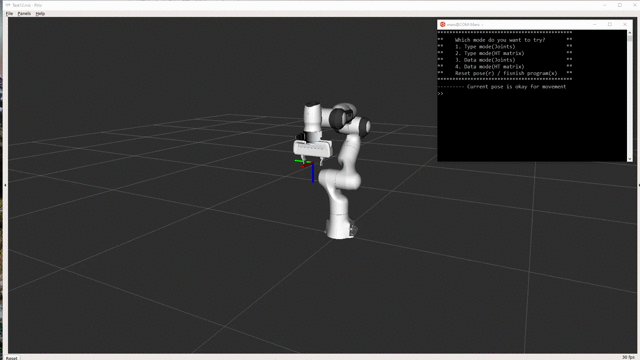Image resolution: width=640 pixels, height=360 pixels.
Task: Open the Panels menu
Action: [24, 13]
